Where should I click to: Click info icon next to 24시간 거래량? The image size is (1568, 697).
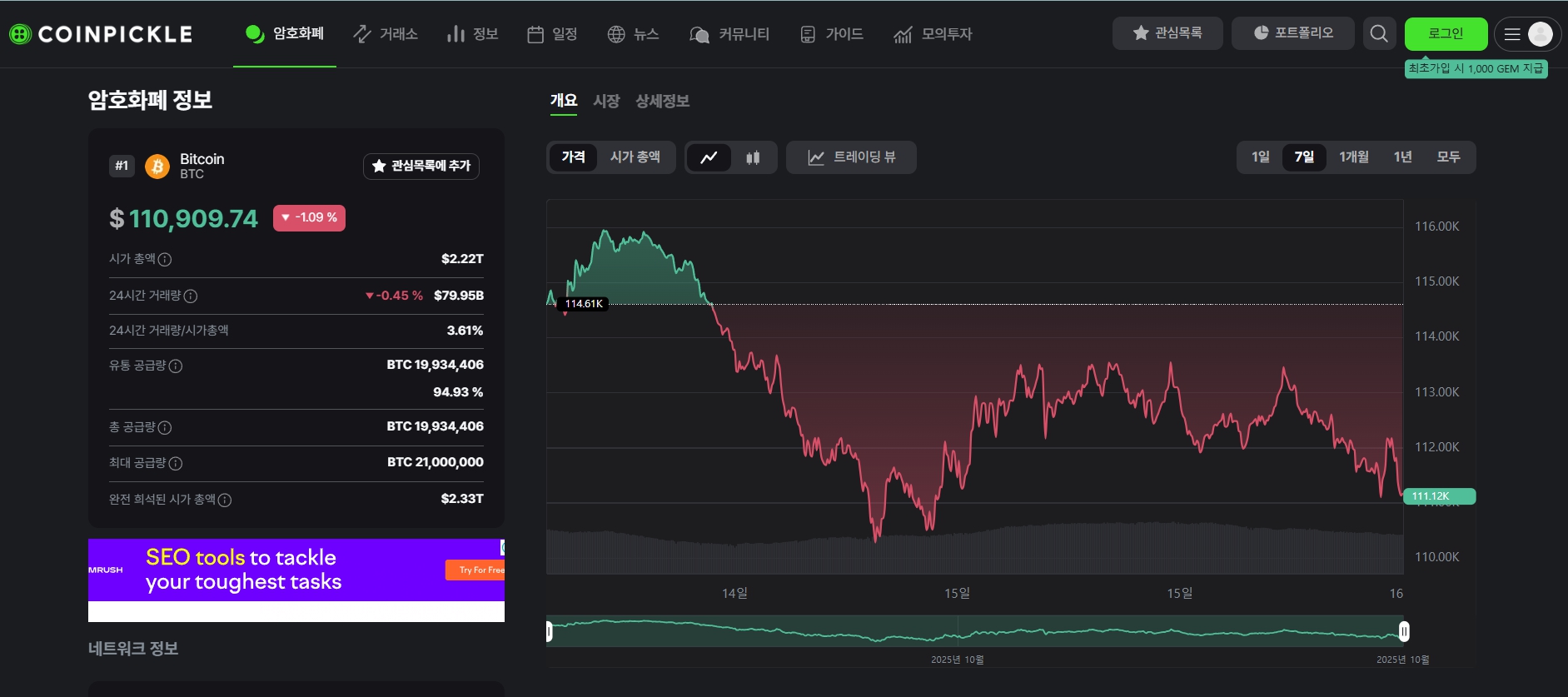191,296
